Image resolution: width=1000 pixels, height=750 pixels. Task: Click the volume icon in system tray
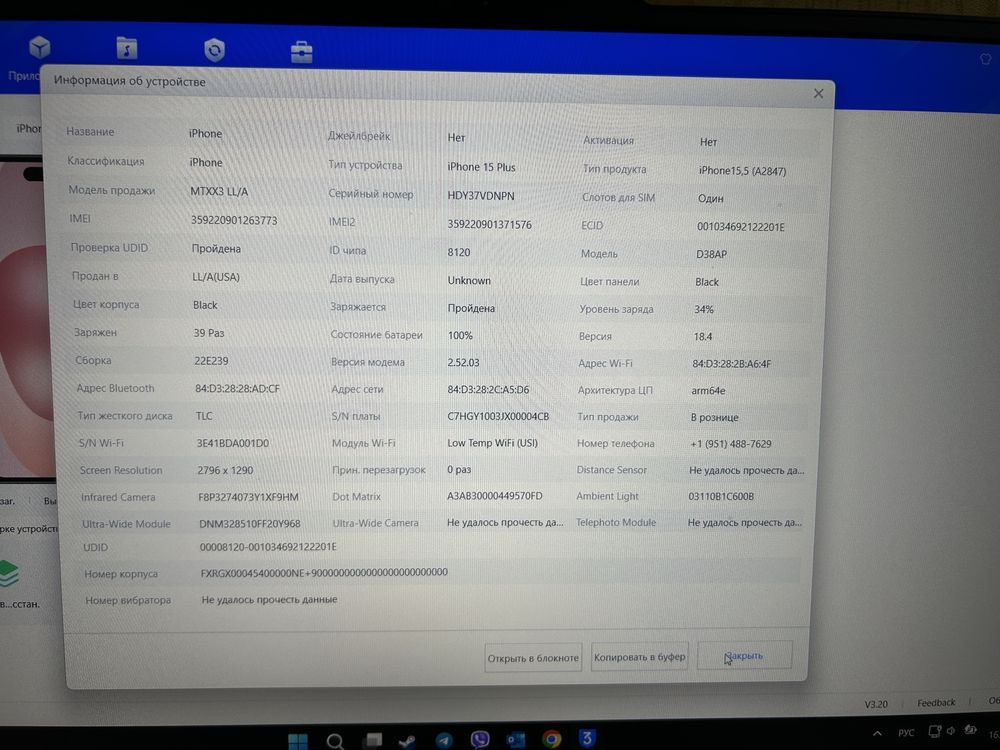[x=952, y=731]
